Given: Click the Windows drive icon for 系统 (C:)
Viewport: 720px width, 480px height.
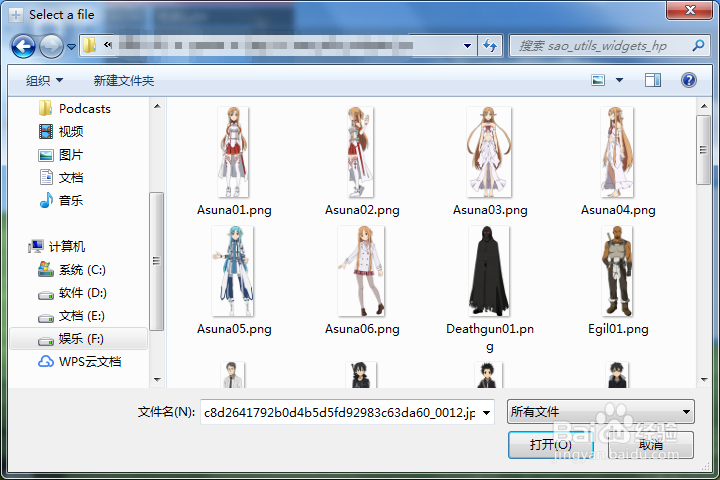Looking at the screenshot, I should pyautogui.click(x=45, y=269).
